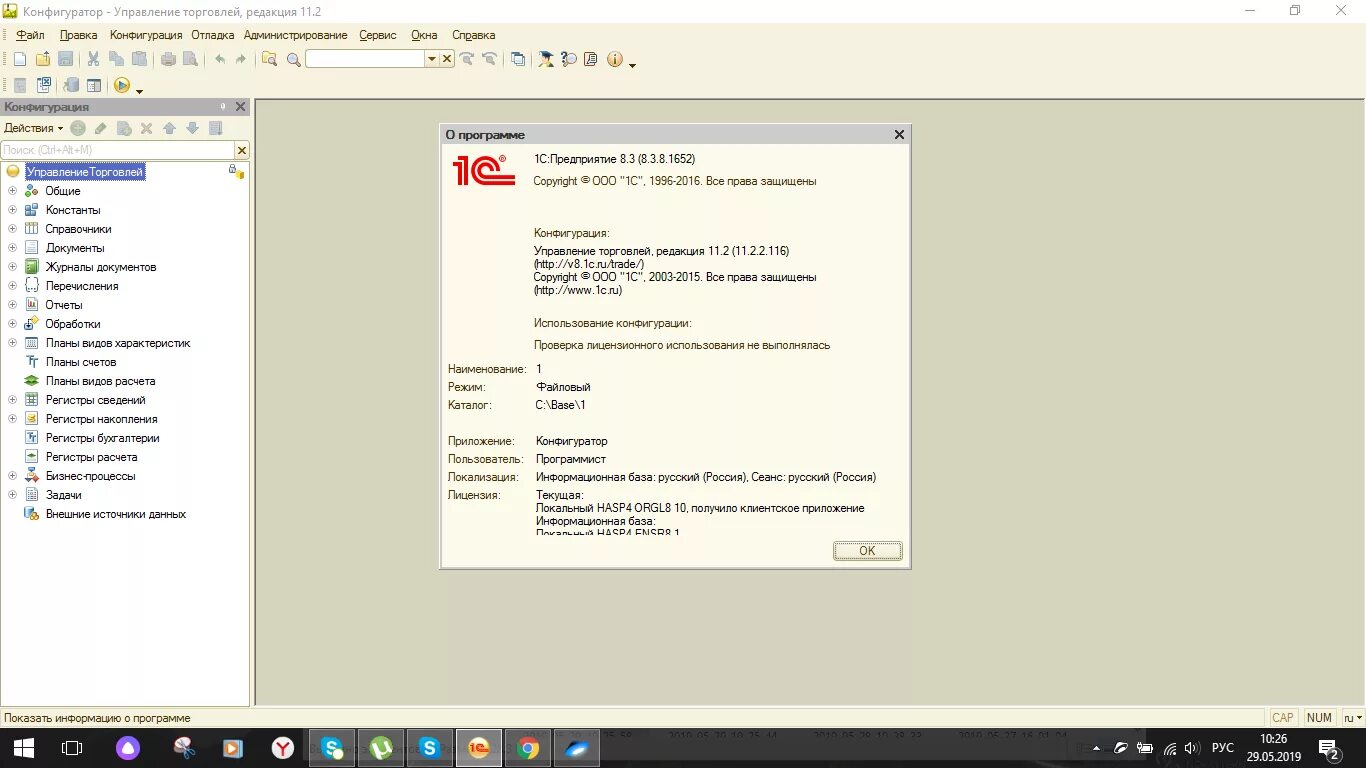Click the Open file toolbar icon
Image resolution: width=1366 pixels, height=768 pixels.
(x=43, y=59)
